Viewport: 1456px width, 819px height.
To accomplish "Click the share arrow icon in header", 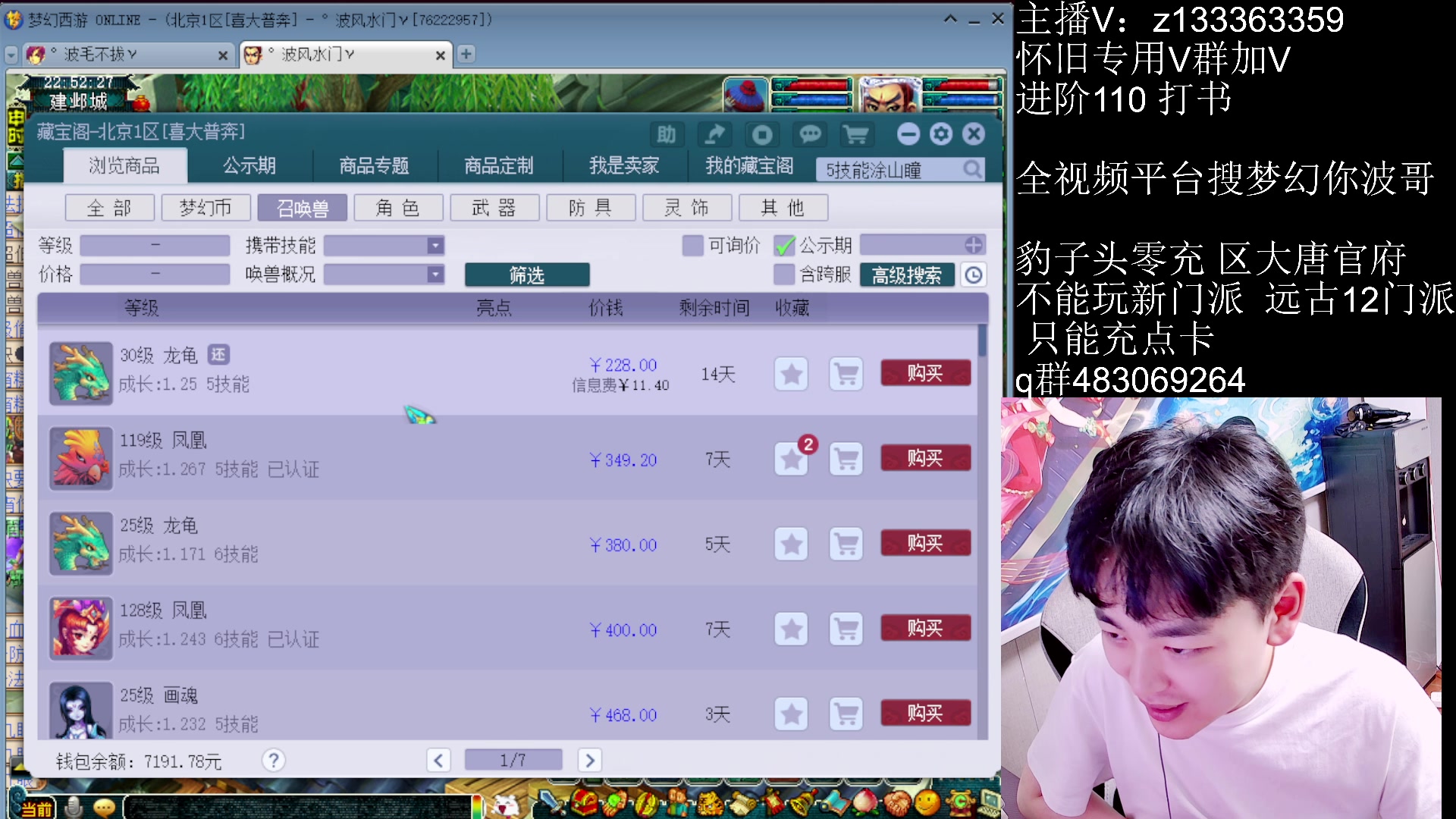I will (x=714, y=135).
